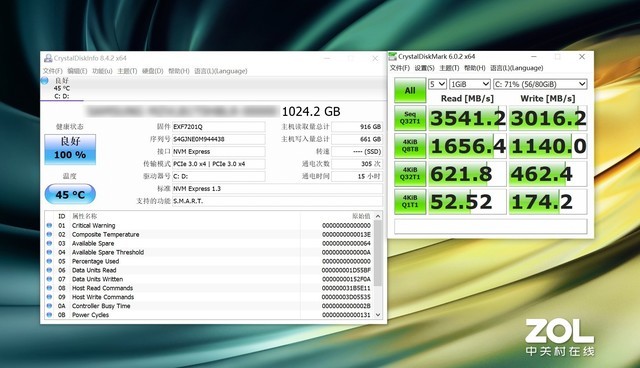Click the Seq read result 3541.2
This screenshot has width=640, height=368.
tap(467, 118)
